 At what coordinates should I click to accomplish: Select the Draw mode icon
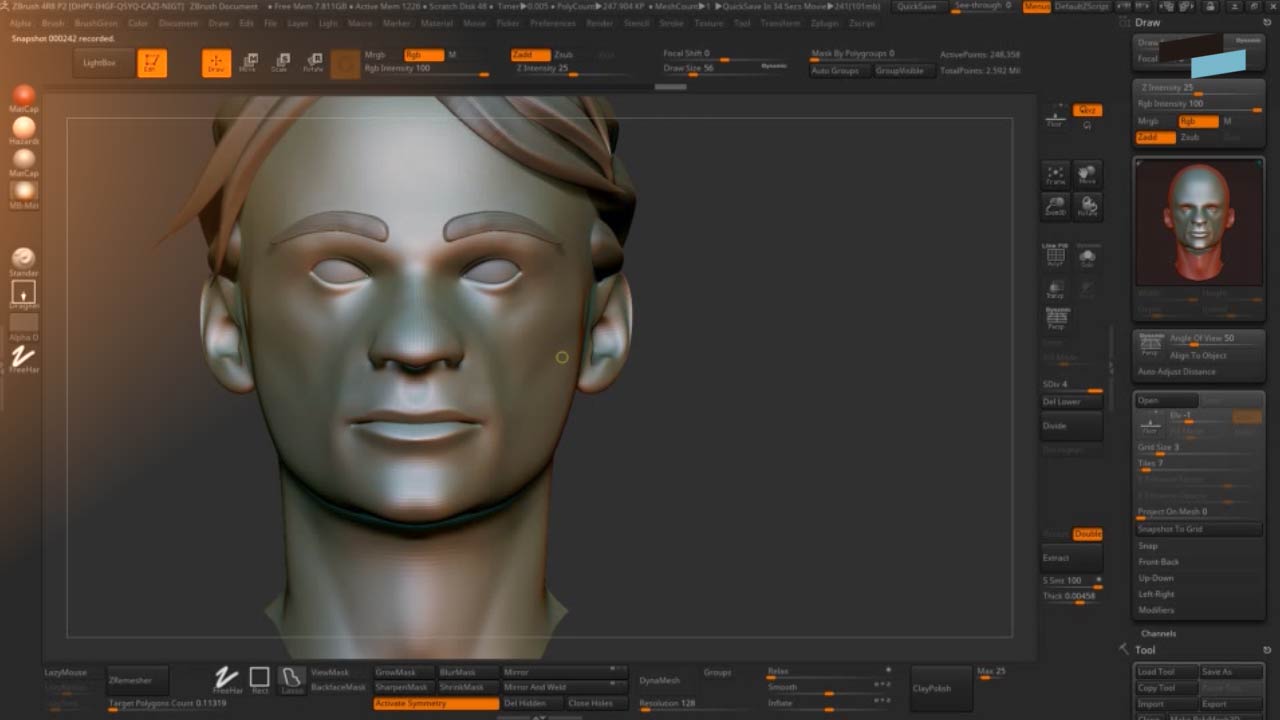tap(216, 64)
